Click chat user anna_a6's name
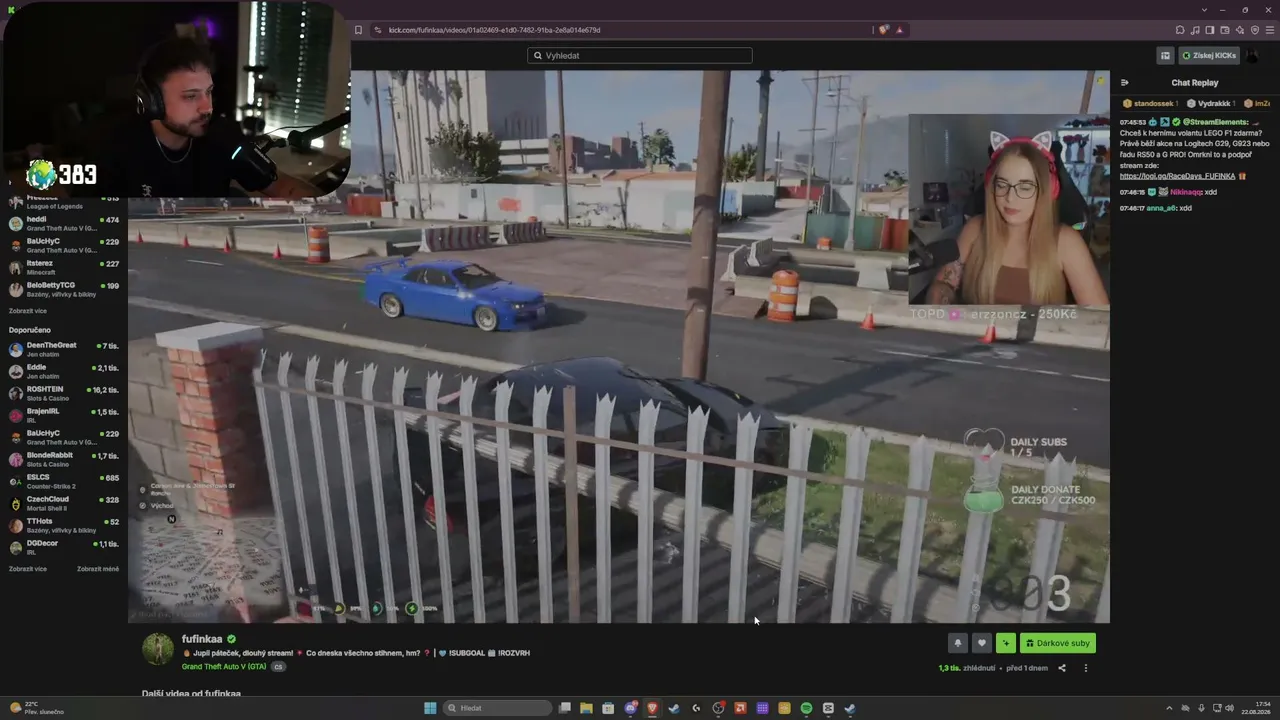Image resolution: width=1280 pixels, height=720 pixels. coord(1162,208)
